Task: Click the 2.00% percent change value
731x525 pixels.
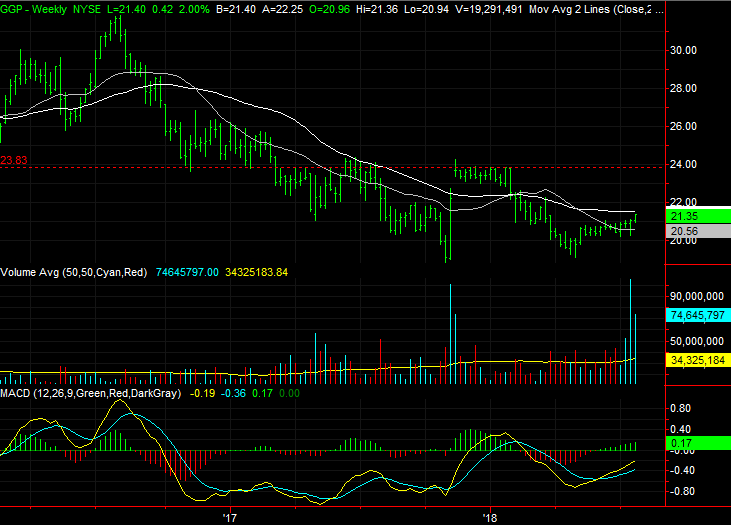Action: [194, 9]
